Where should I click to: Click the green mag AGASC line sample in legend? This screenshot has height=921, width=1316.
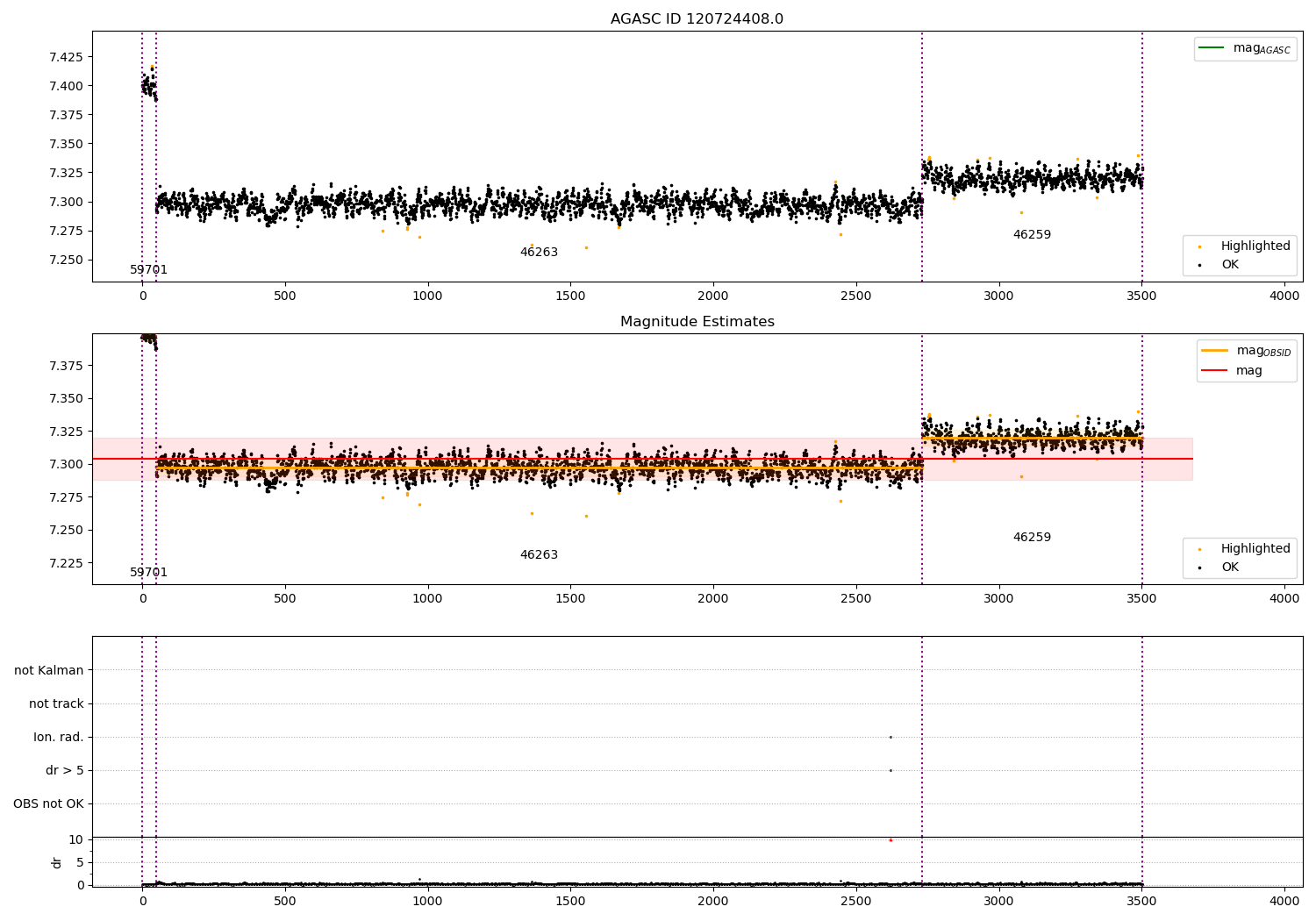point(1212,48)
